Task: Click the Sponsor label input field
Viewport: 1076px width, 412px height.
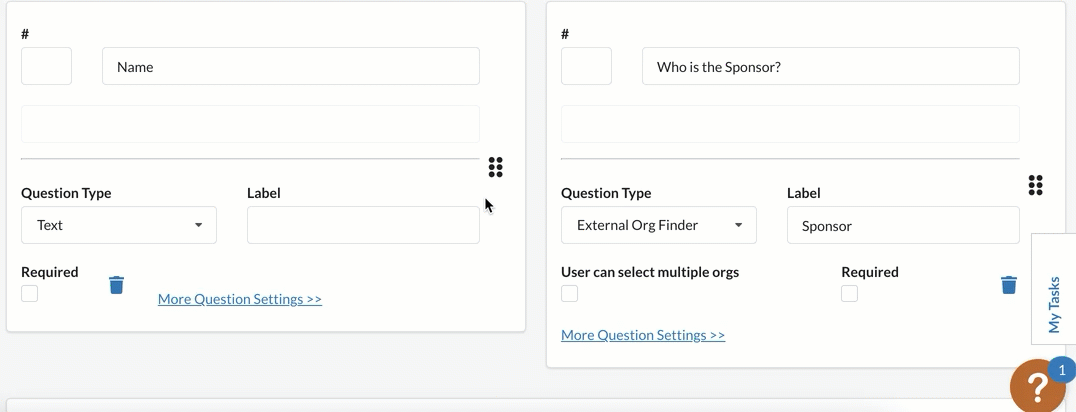Action: pos(903,225)
